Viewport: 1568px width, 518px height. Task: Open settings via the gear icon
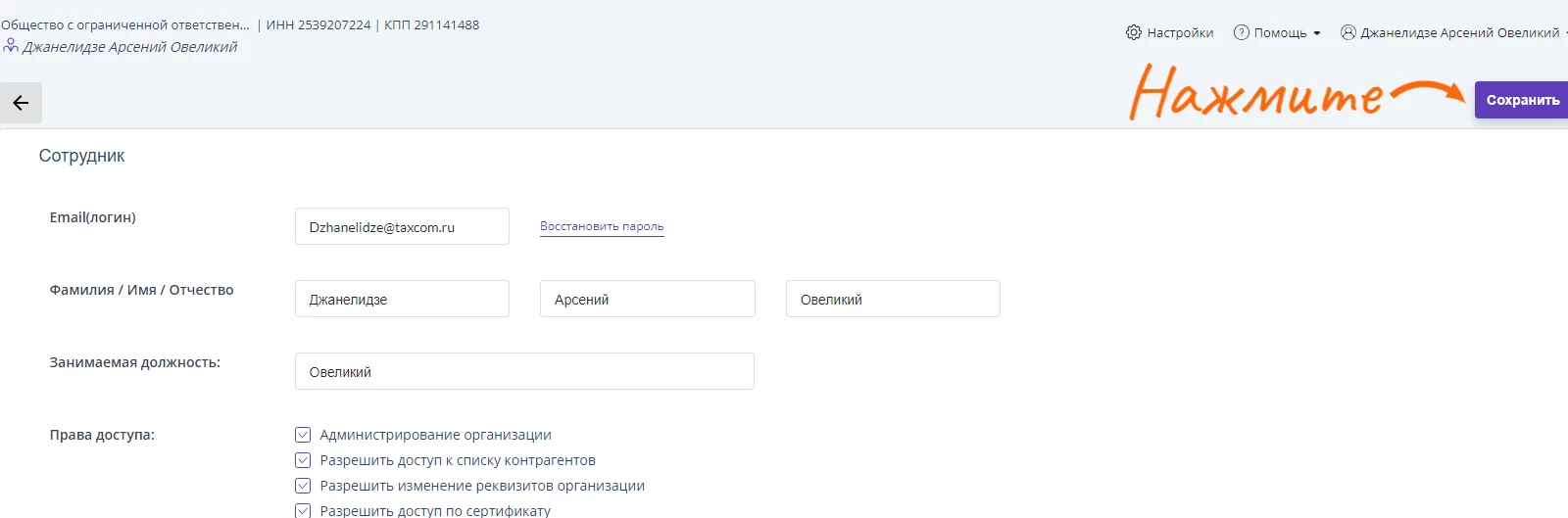pos(1134,32)
